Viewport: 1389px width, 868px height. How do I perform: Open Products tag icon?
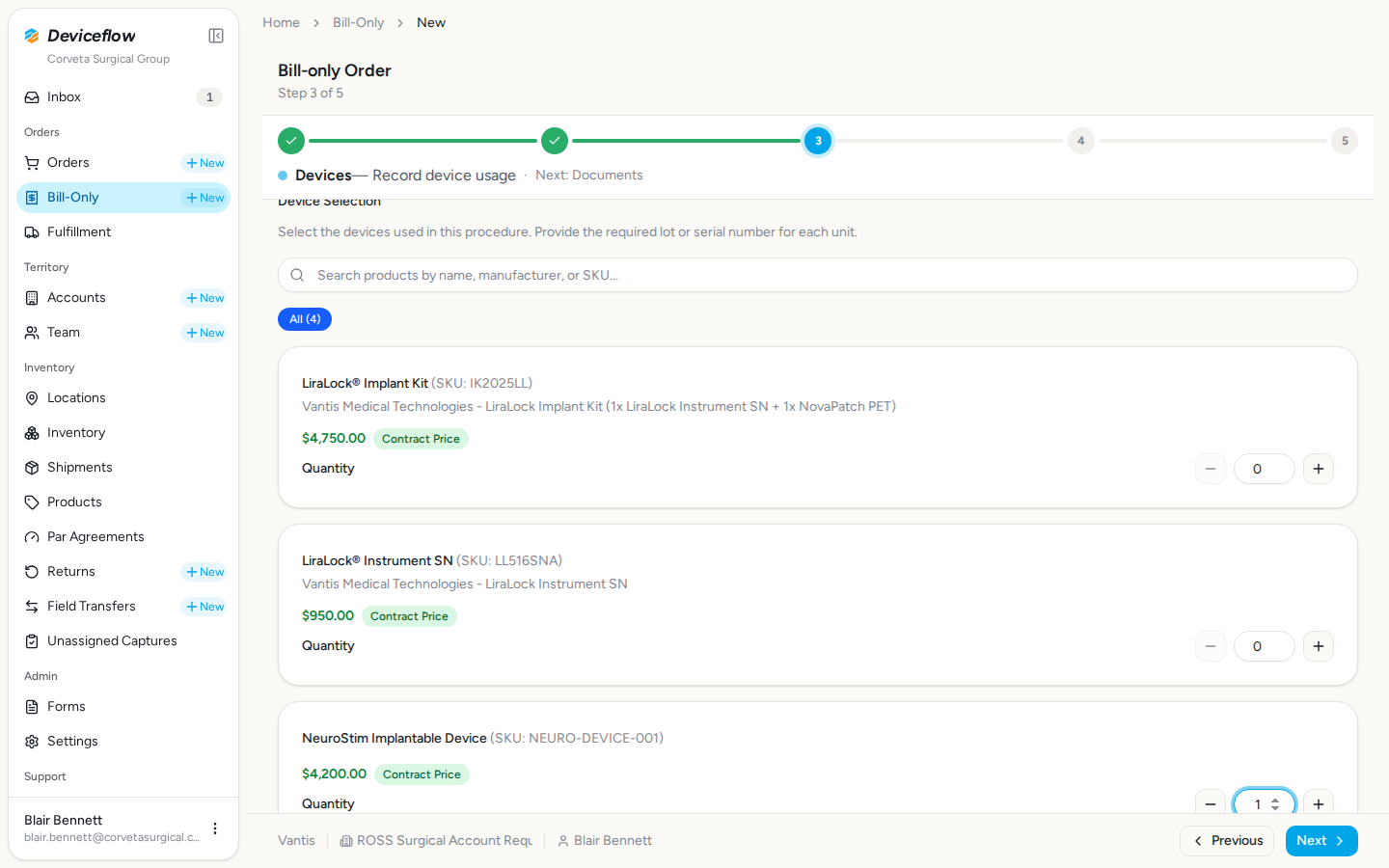point(32,502)
